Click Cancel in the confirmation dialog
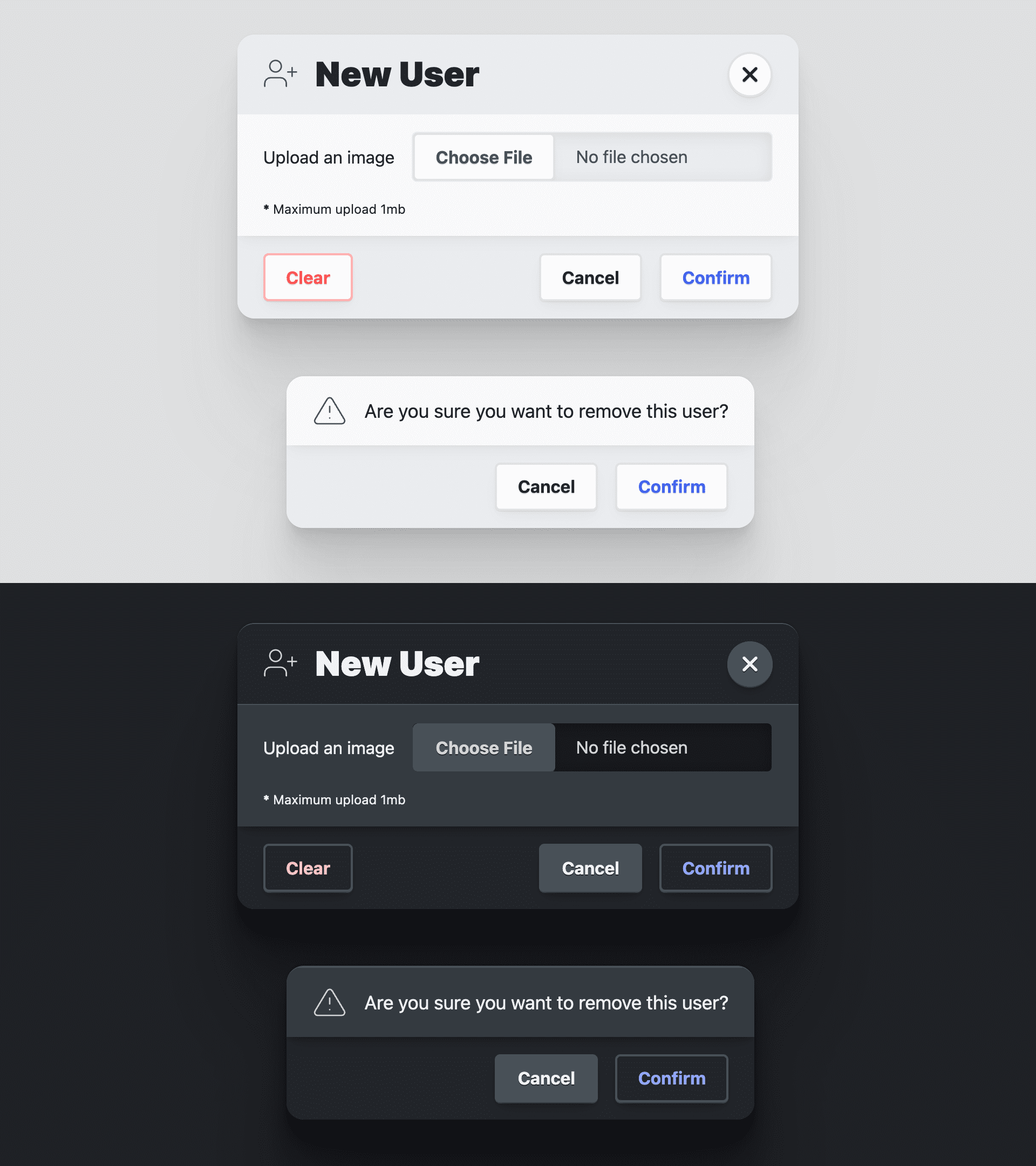This screenshot has height=1166, width=1036. pos(546,486)
